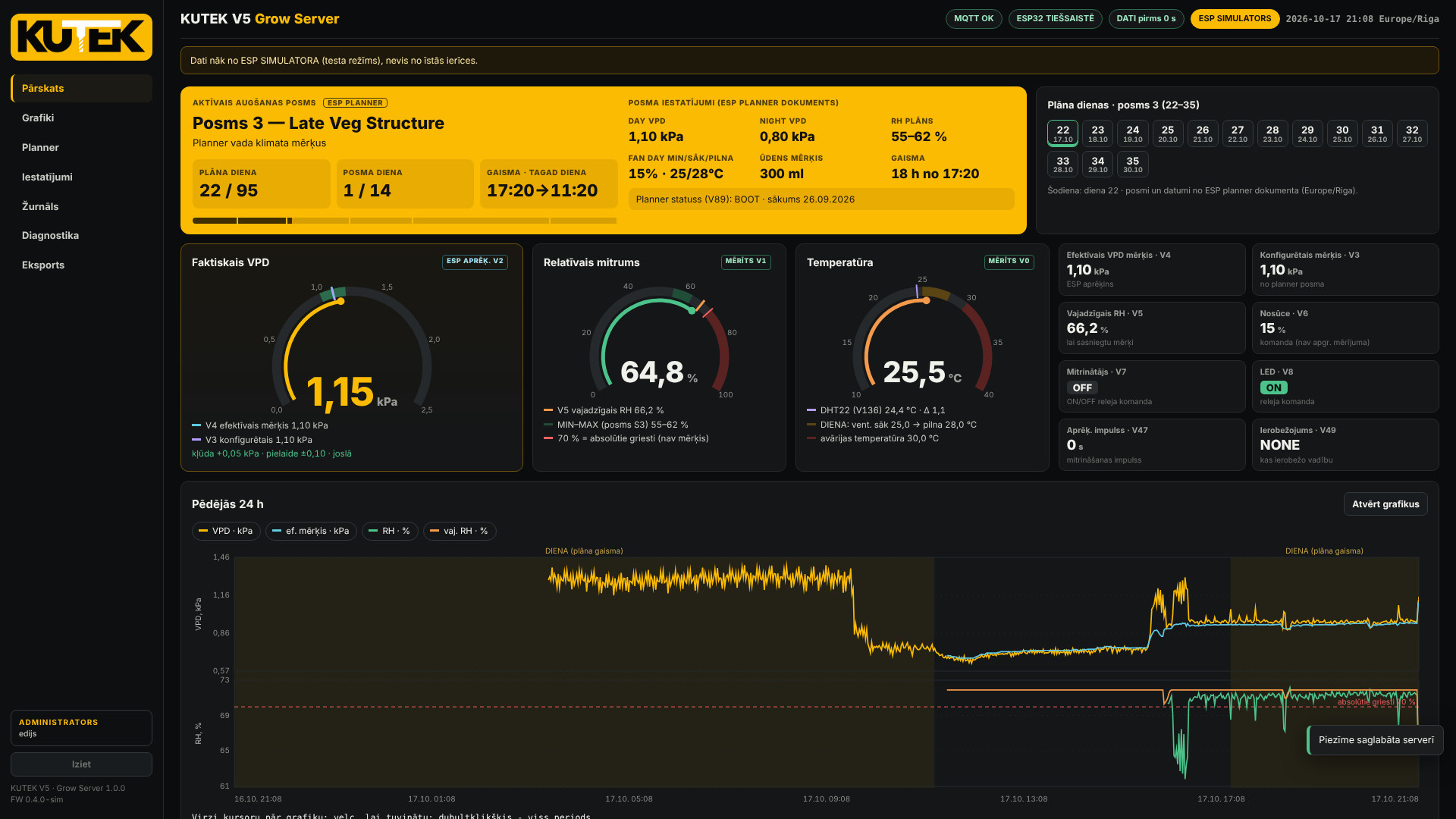
Task: Select plan day 23 (18.10)
Action: [1097, 133]
